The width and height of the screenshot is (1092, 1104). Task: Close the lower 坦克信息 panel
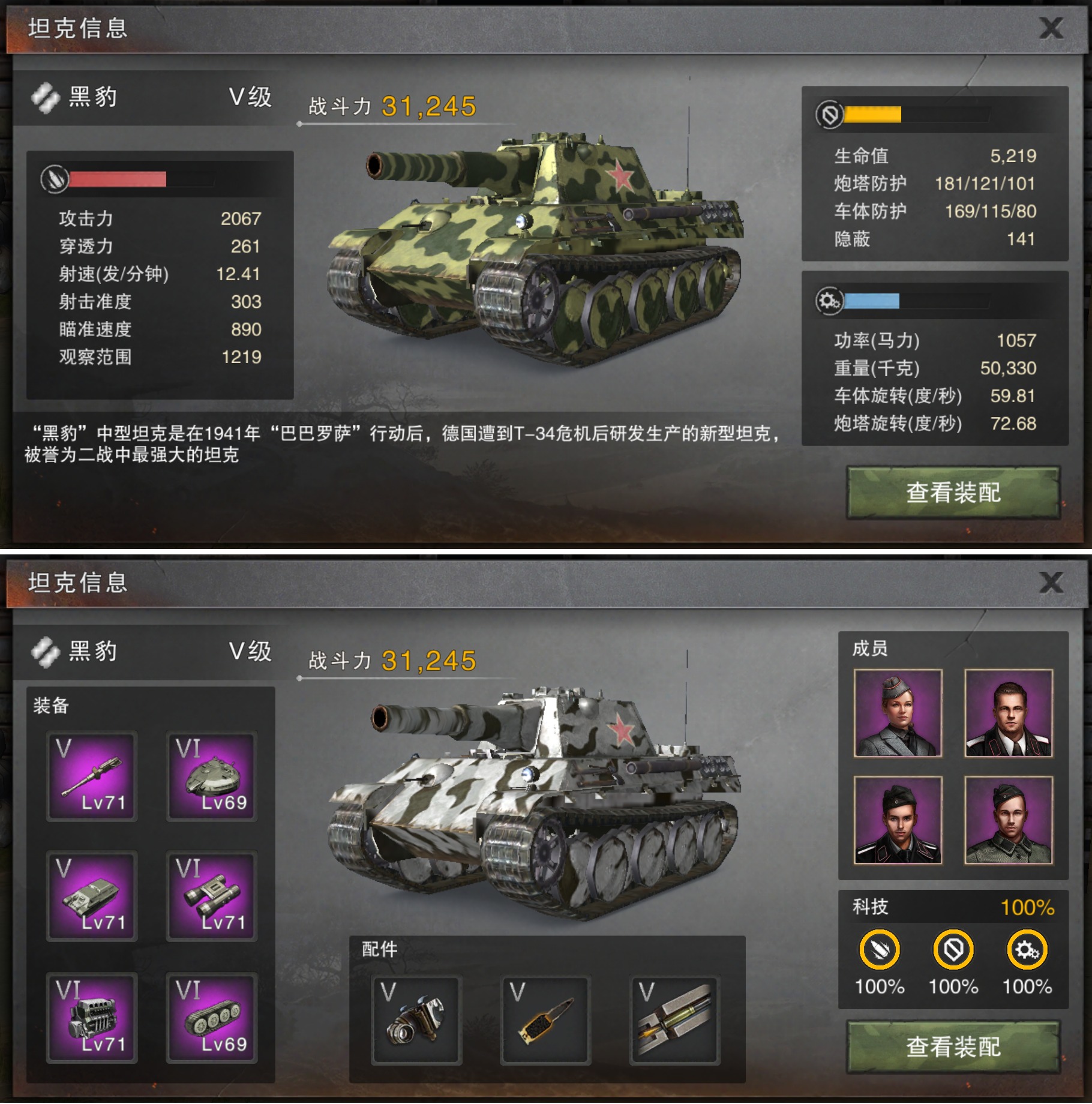pos(1051,582)
